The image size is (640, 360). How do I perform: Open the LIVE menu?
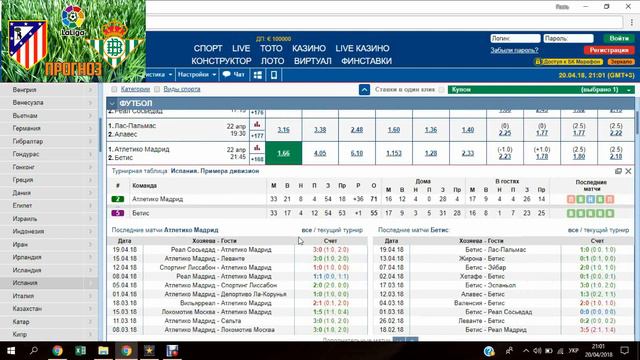(x=241, y=48)
